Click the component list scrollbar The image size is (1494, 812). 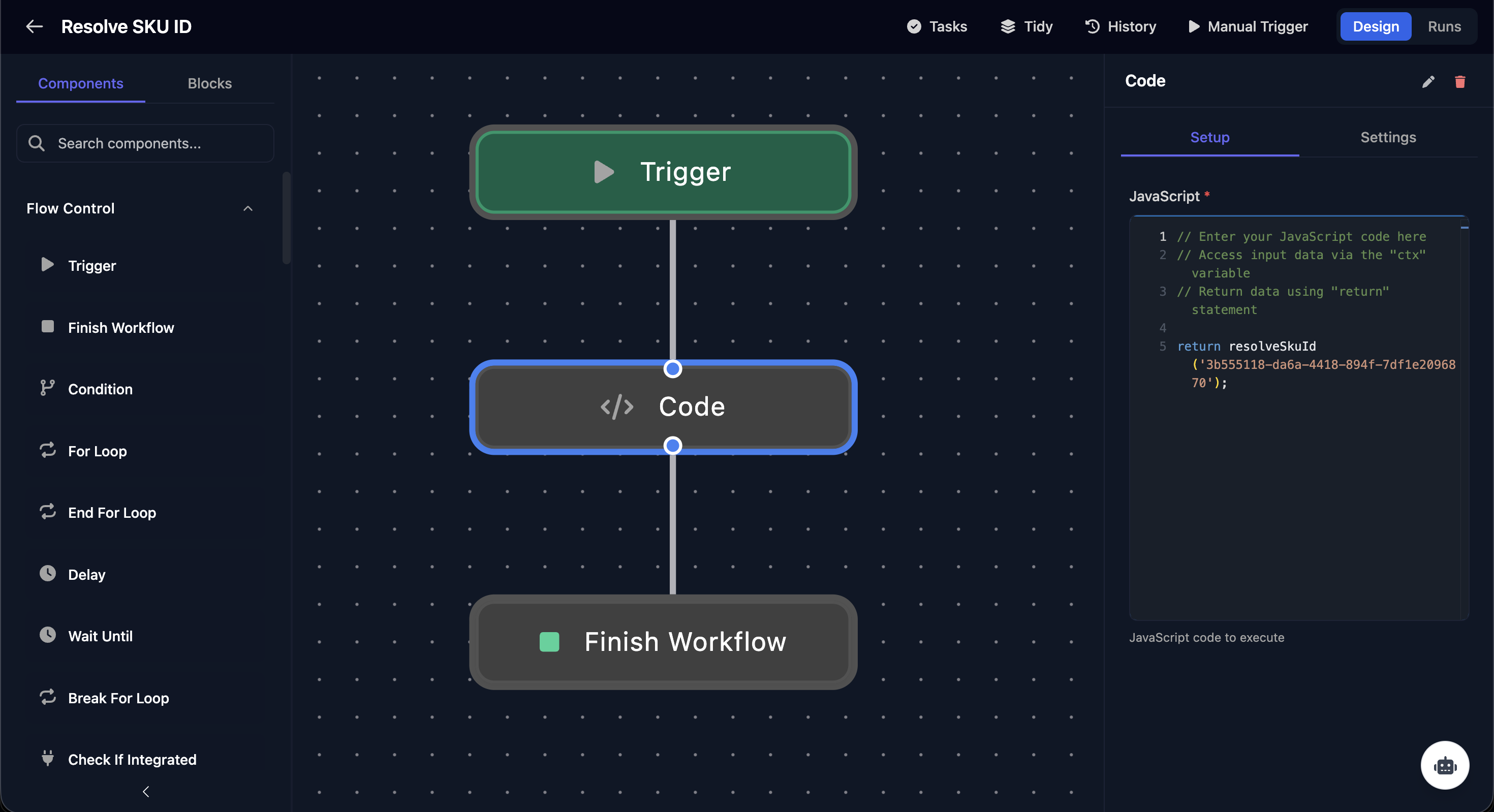(286, 217)
